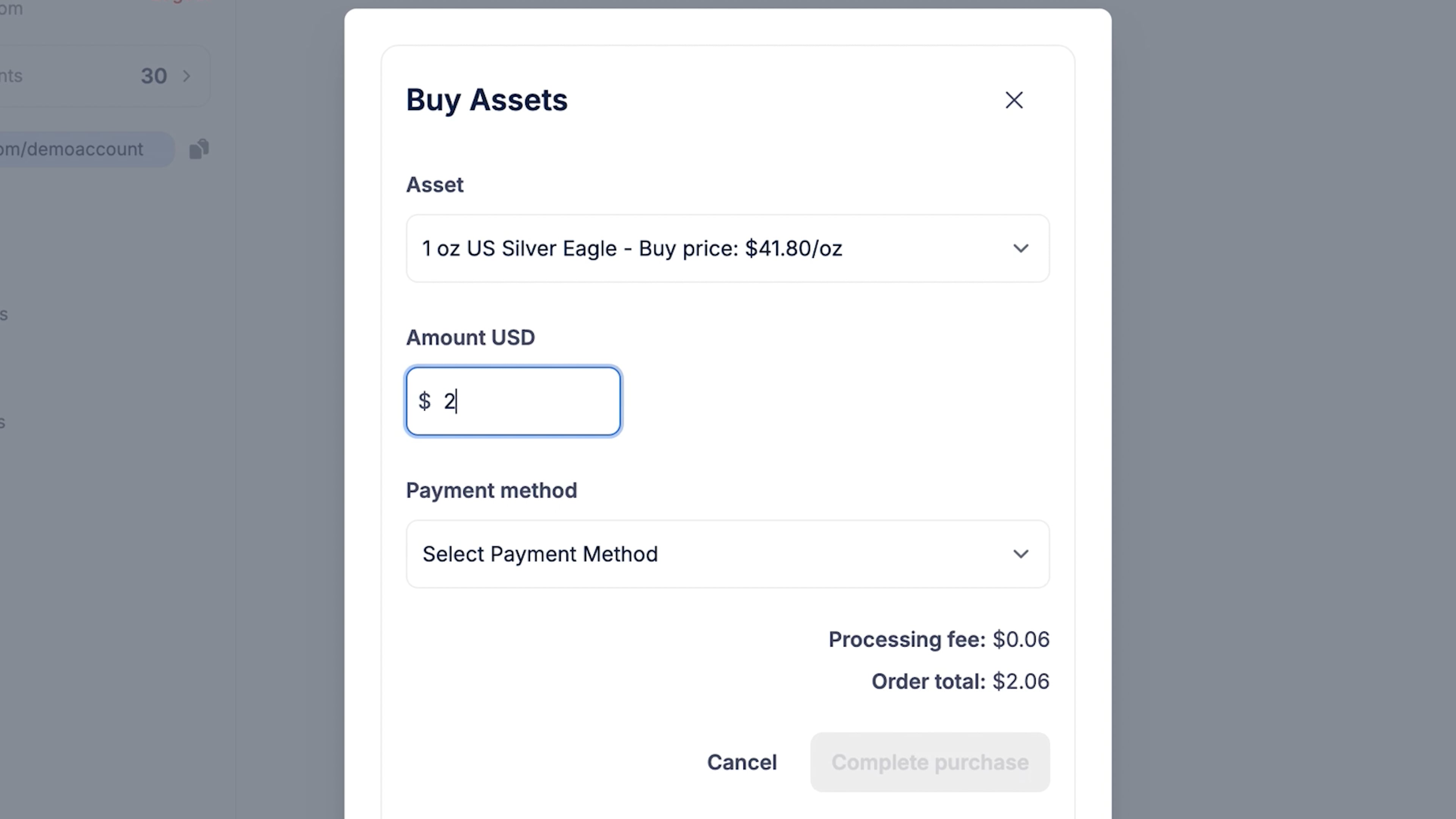Click the dollar sign in amount field
Screen dimensions: 1456x819
[425, 401]
